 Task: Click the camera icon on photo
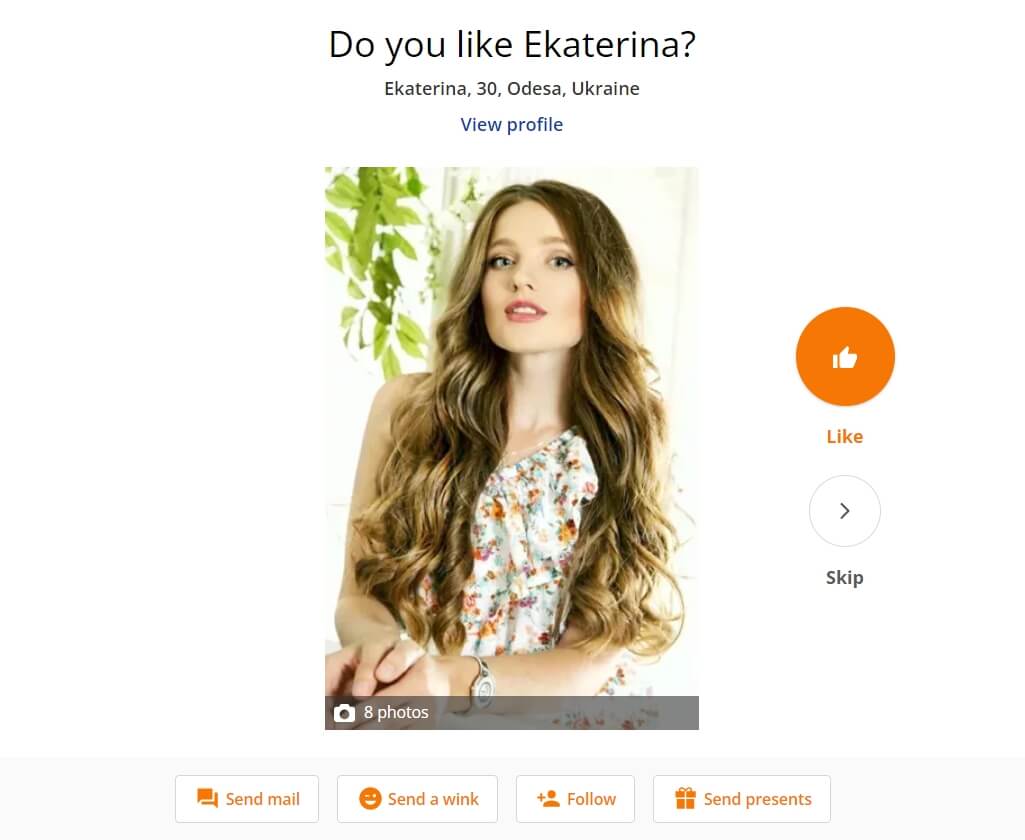(x=344, y=713)
